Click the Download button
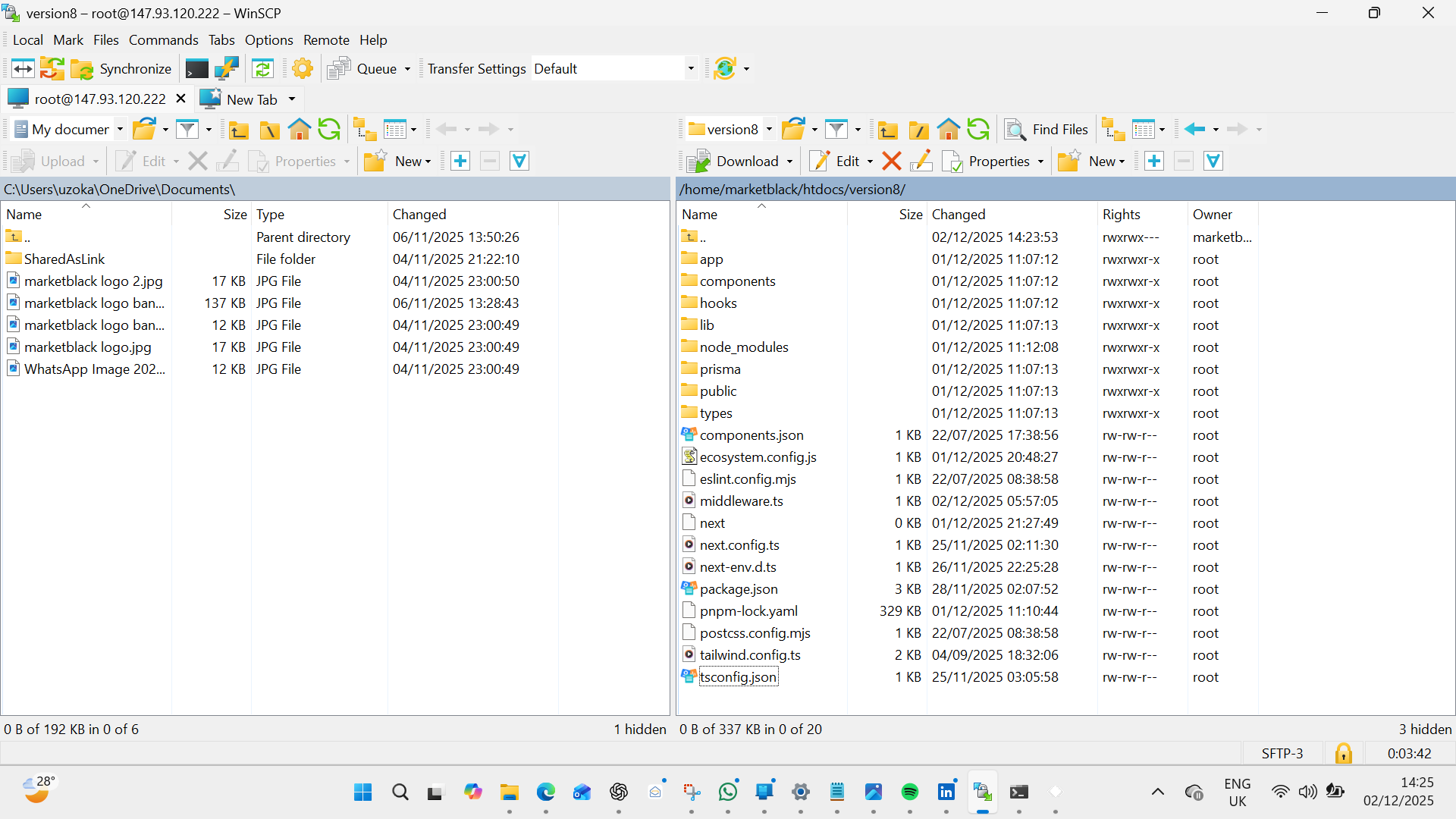 tap(734, 162)
